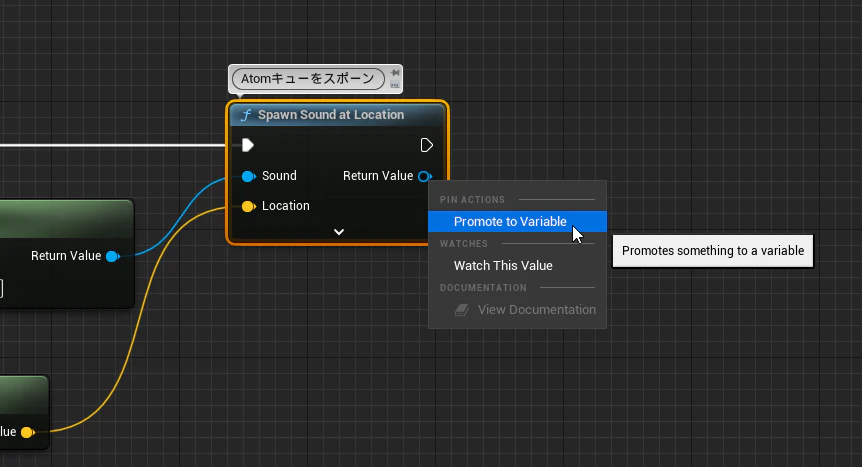Viewport: 862px width, 467px height.
Task: Click the Atomキューをスポーン comment text
Action: click(x=308, y=79)
